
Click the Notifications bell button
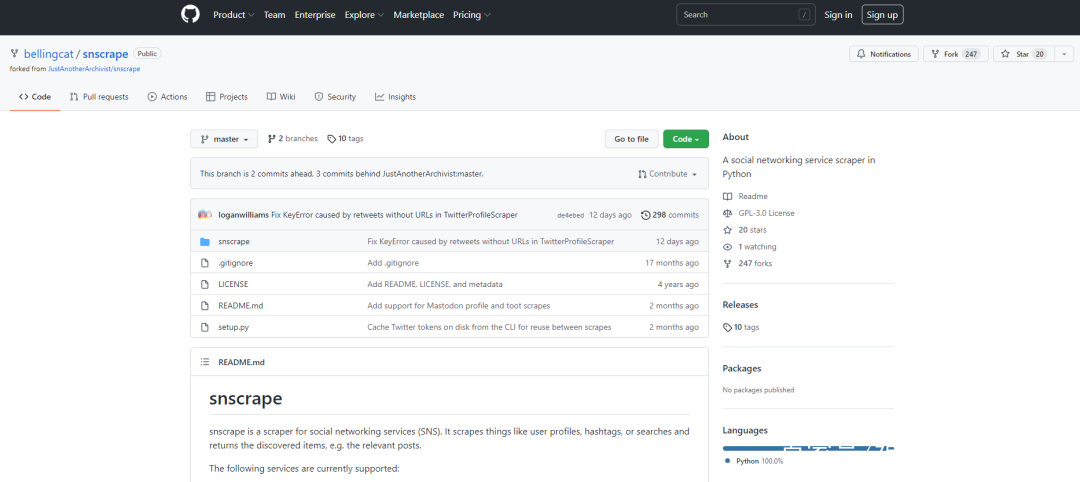coord(884,54)
